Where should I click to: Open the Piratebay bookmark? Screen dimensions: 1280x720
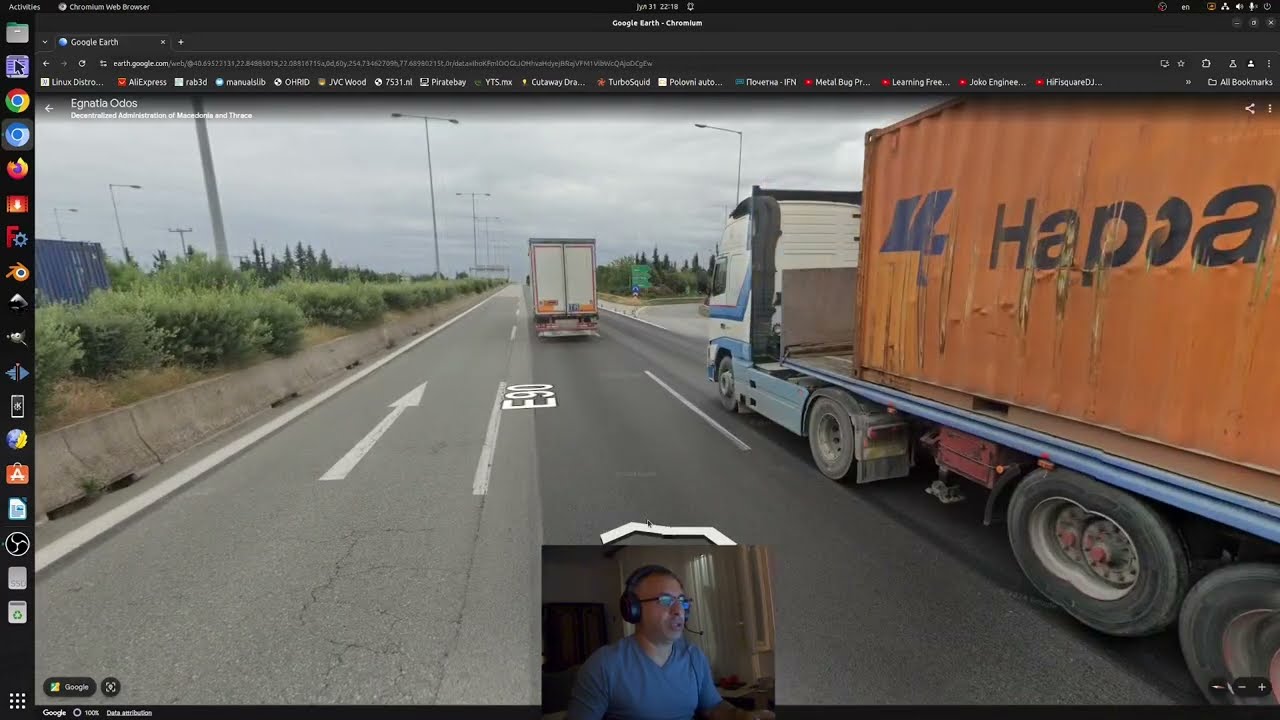point(443,82)
